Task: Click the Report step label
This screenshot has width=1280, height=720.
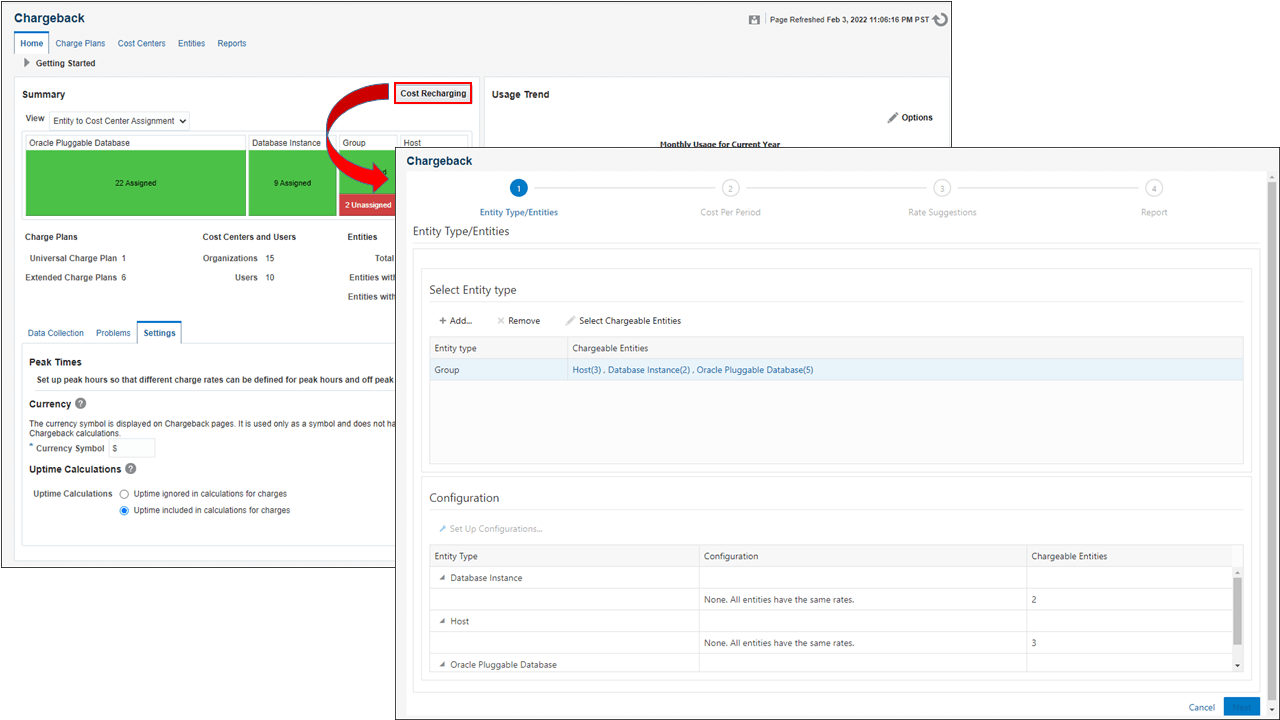Action: [x=1154, y=212]
